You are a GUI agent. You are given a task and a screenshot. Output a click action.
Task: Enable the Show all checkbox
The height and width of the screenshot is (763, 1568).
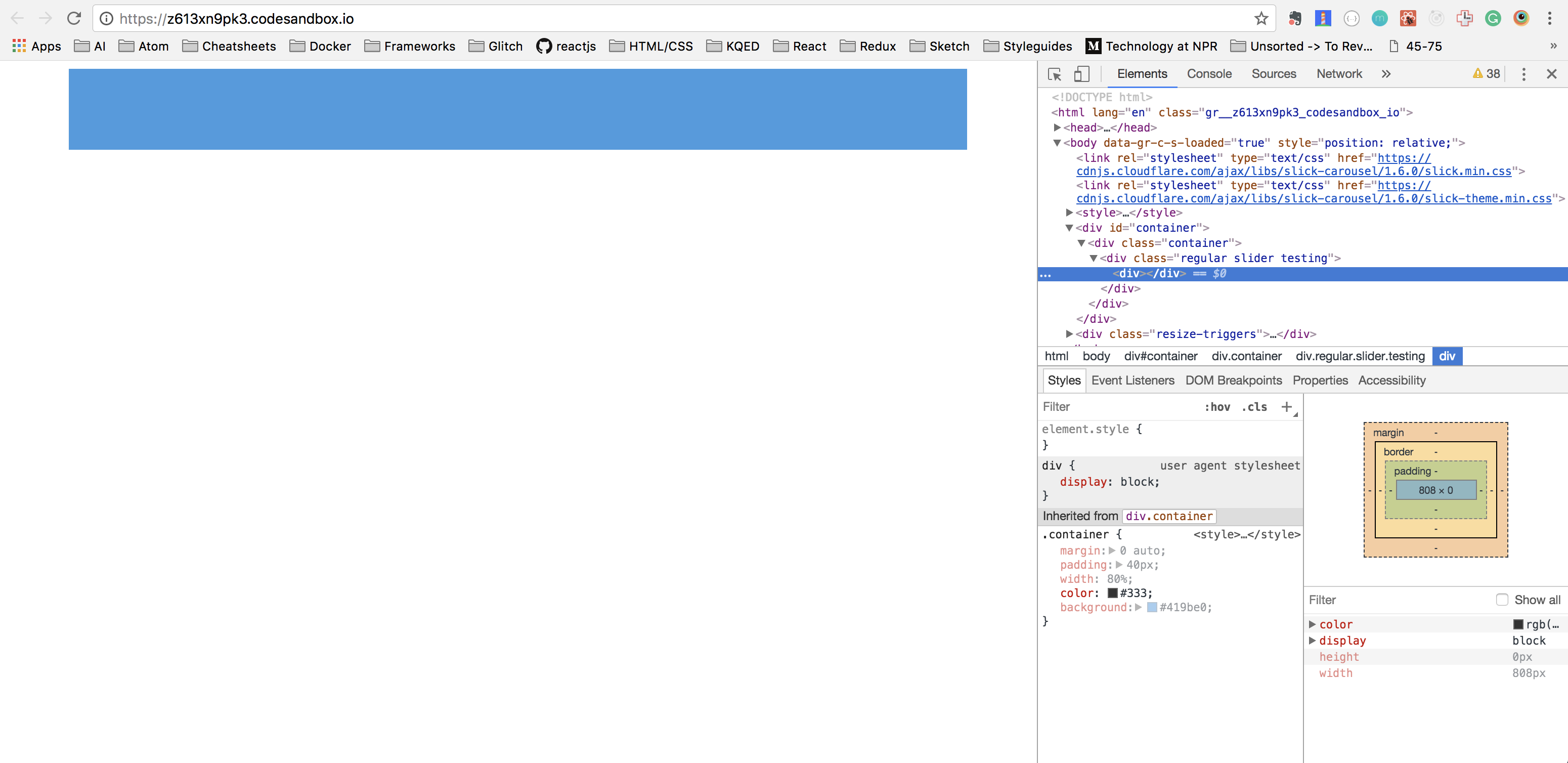[1502, 600]
